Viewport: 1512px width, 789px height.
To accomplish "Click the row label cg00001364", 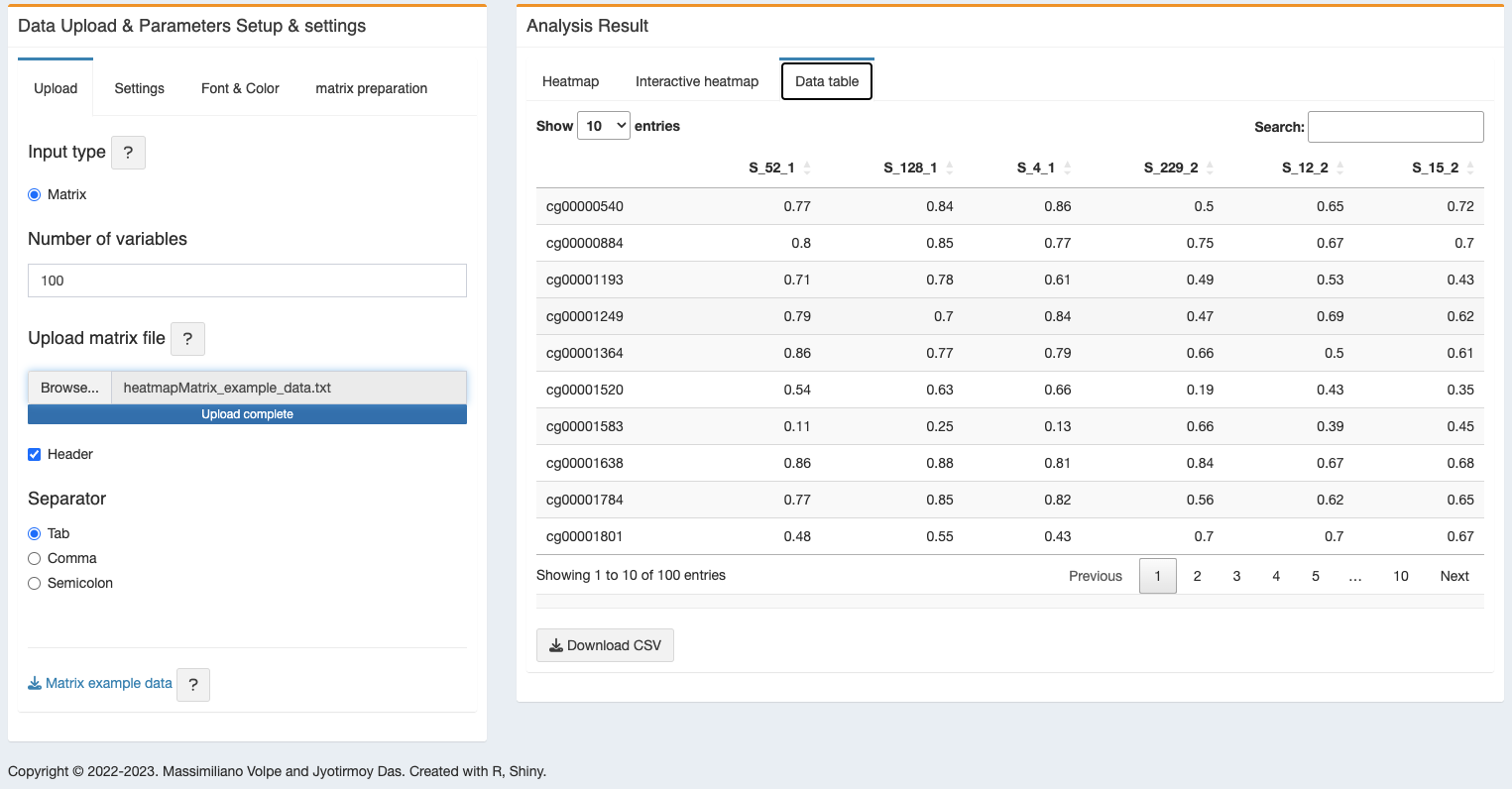I will tap(585, 353).
